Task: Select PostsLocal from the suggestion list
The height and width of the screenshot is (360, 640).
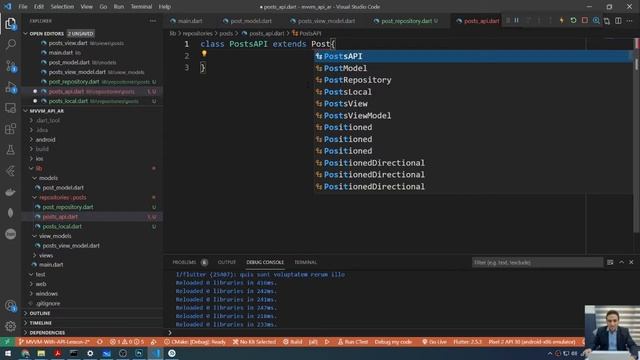Action: coord(473,92)
